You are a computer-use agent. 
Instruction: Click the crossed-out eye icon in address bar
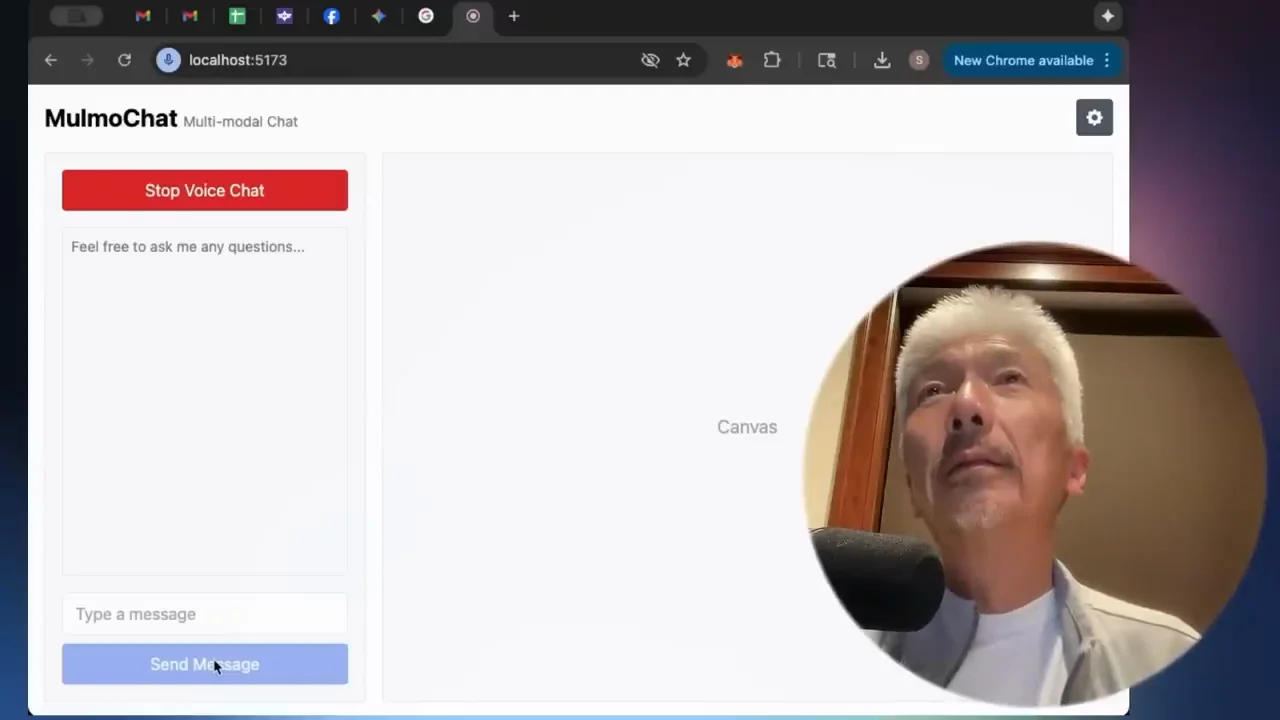point(650,60)
